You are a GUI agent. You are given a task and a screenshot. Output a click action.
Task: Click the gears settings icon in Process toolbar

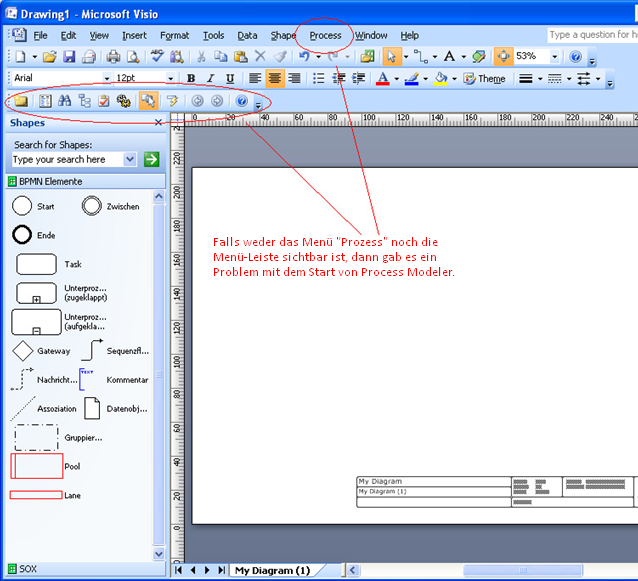(x=124, y=100)
